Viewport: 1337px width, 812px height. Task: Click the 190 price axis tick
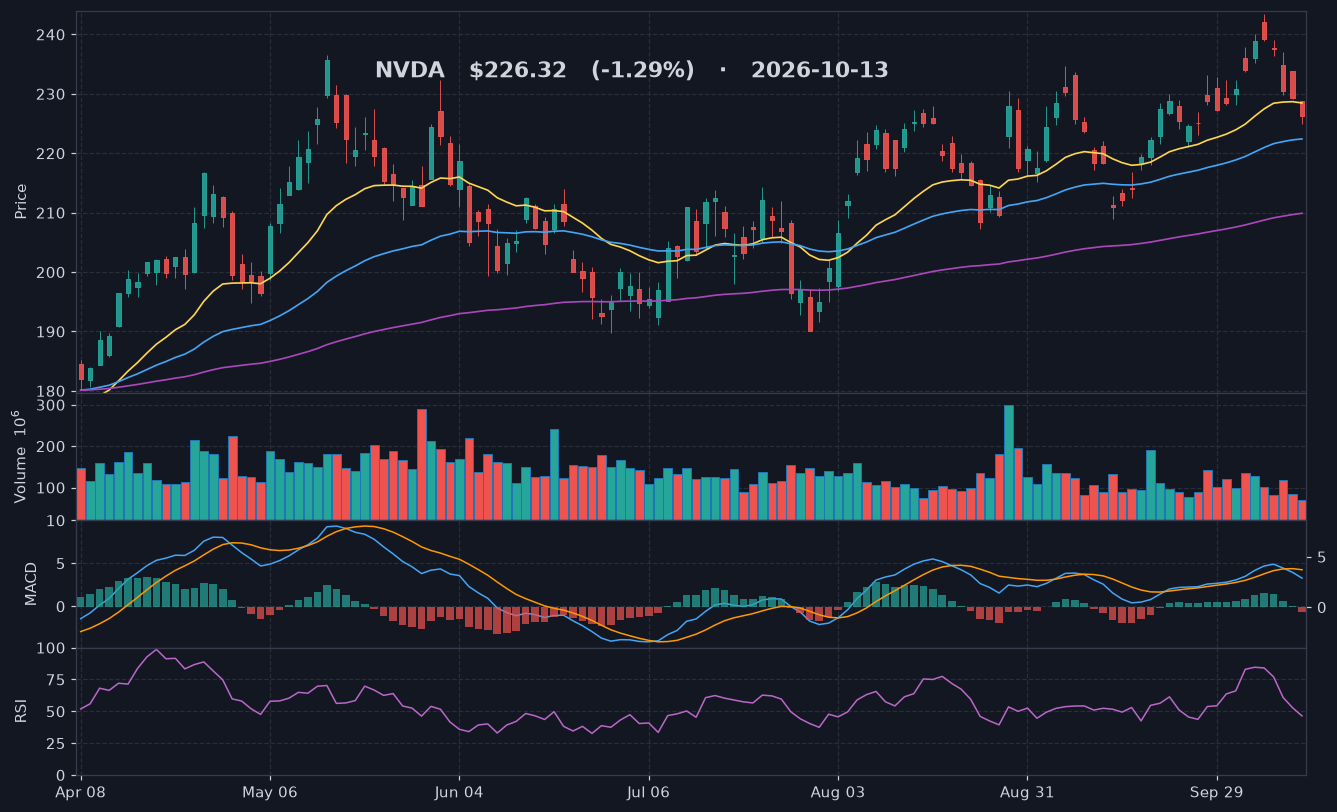click(51, 332)
